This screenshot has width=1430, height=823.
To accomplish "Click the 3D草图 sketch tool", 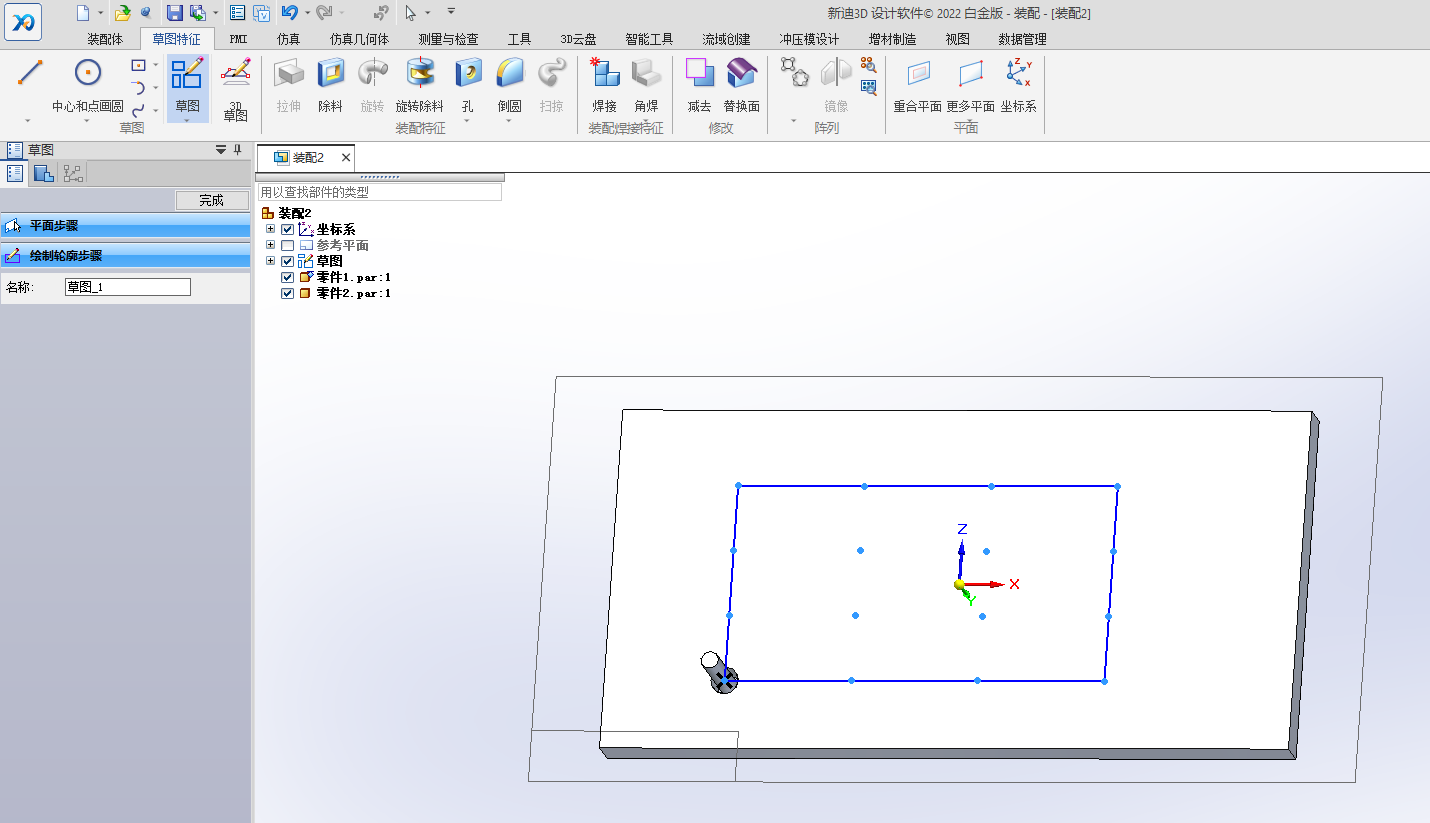I will 235,74.
